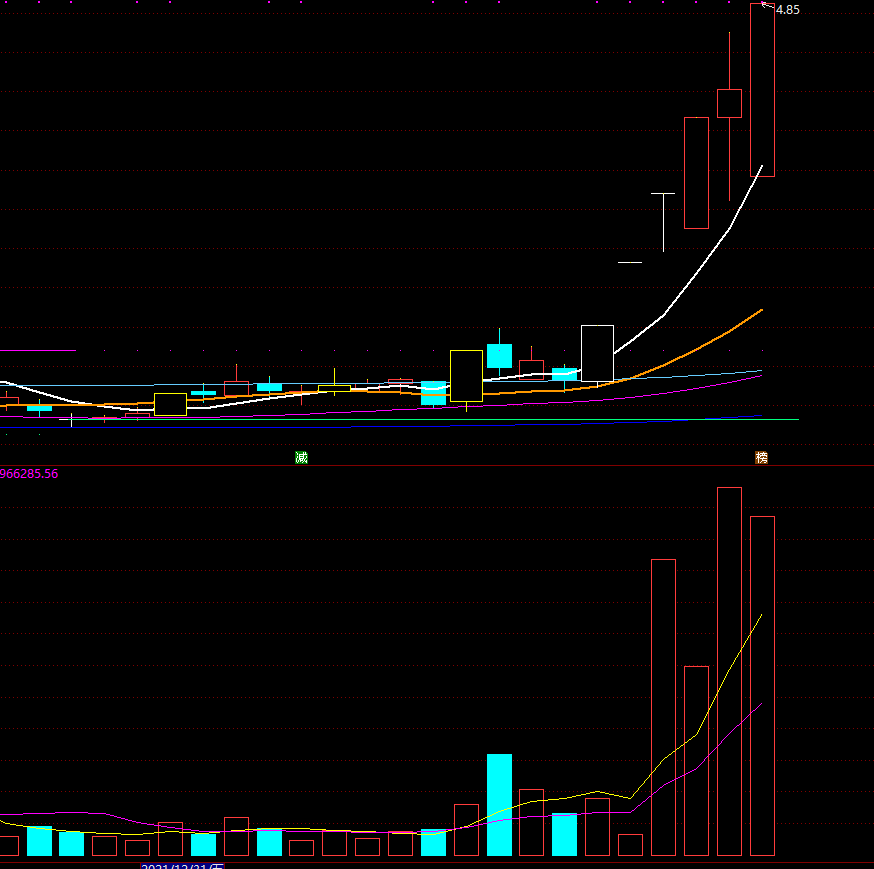Select the latest candlestick labeled 4.85
This screenshot has height=869, width=874.
(762, 90)
